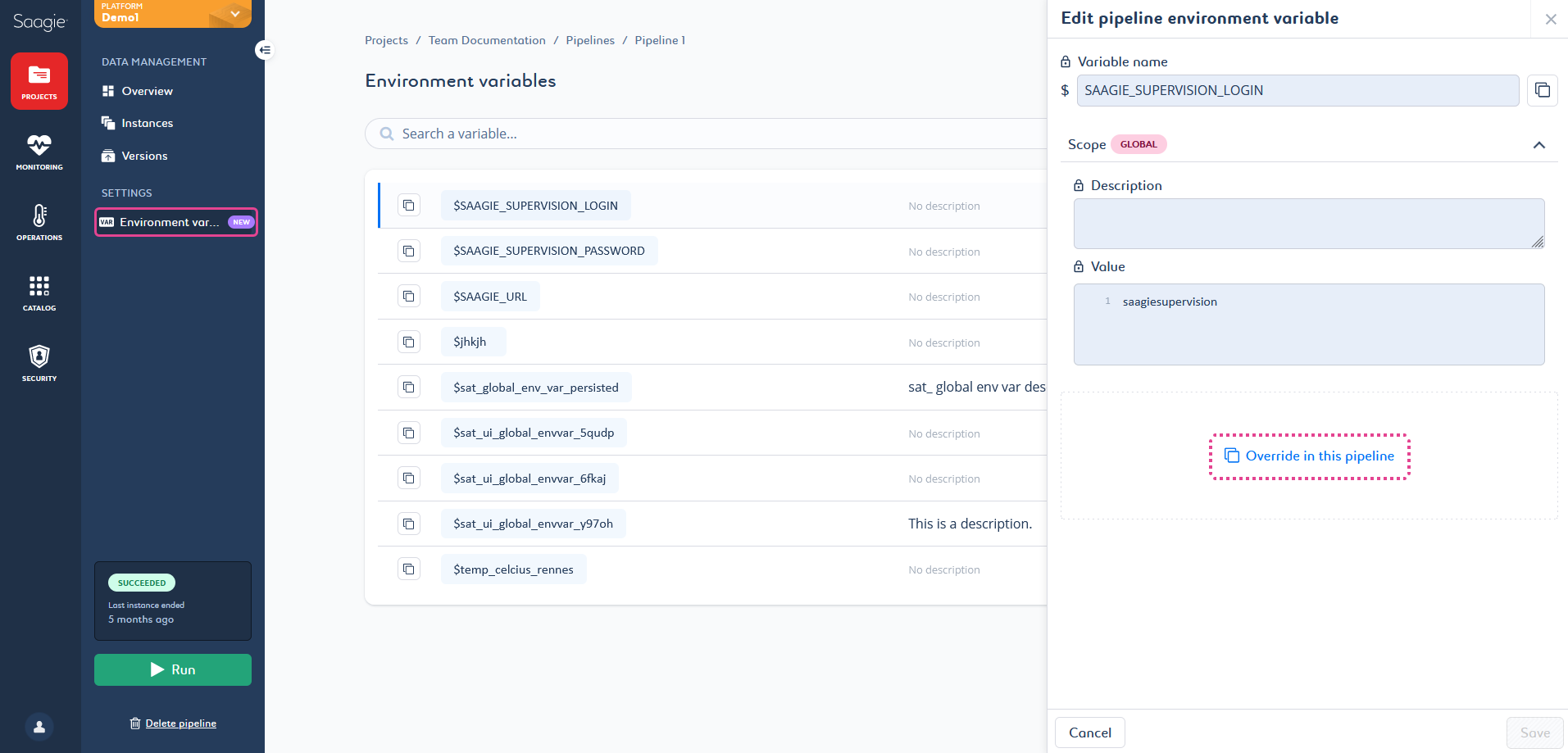Click the search magnifier icon

[387, 134]
